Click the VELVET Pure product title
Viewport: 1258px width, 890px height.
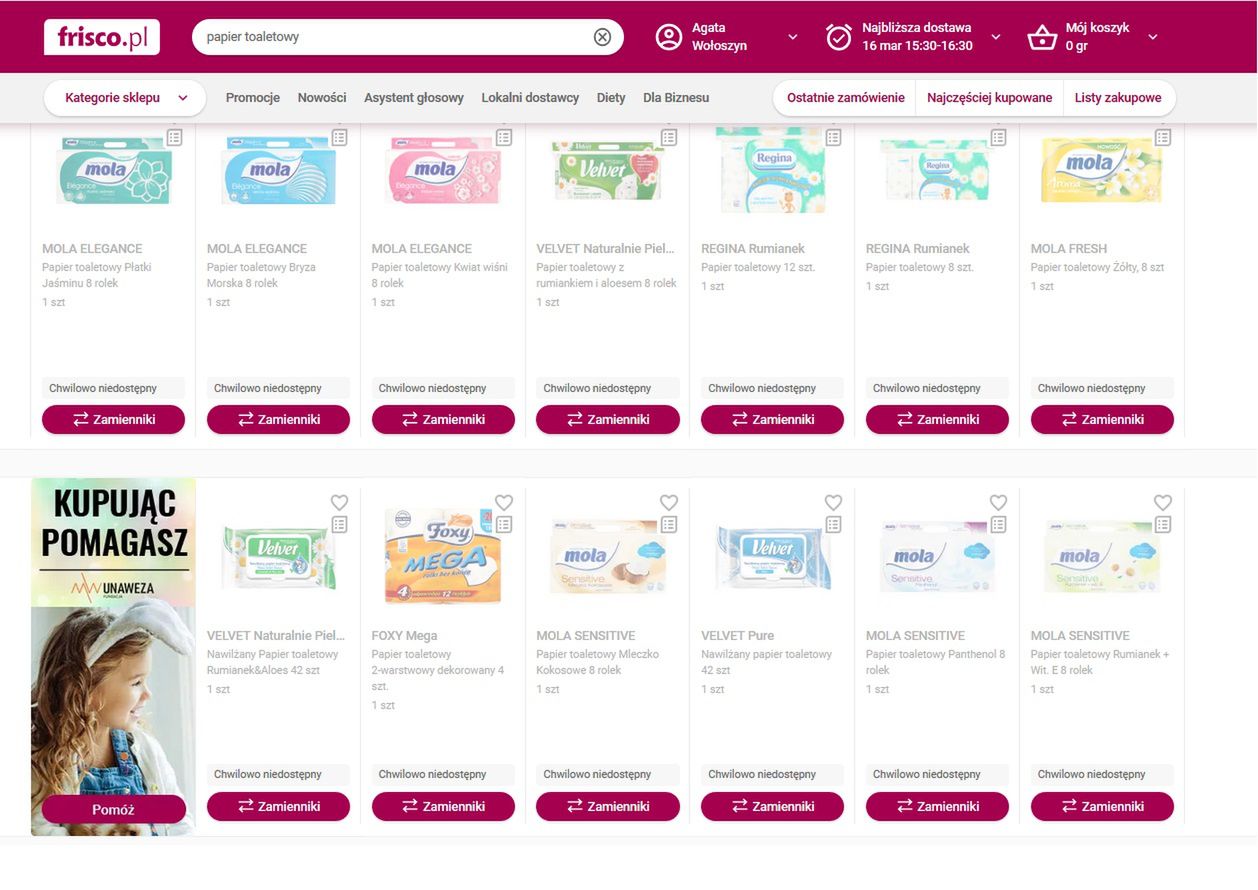(737, 635)
